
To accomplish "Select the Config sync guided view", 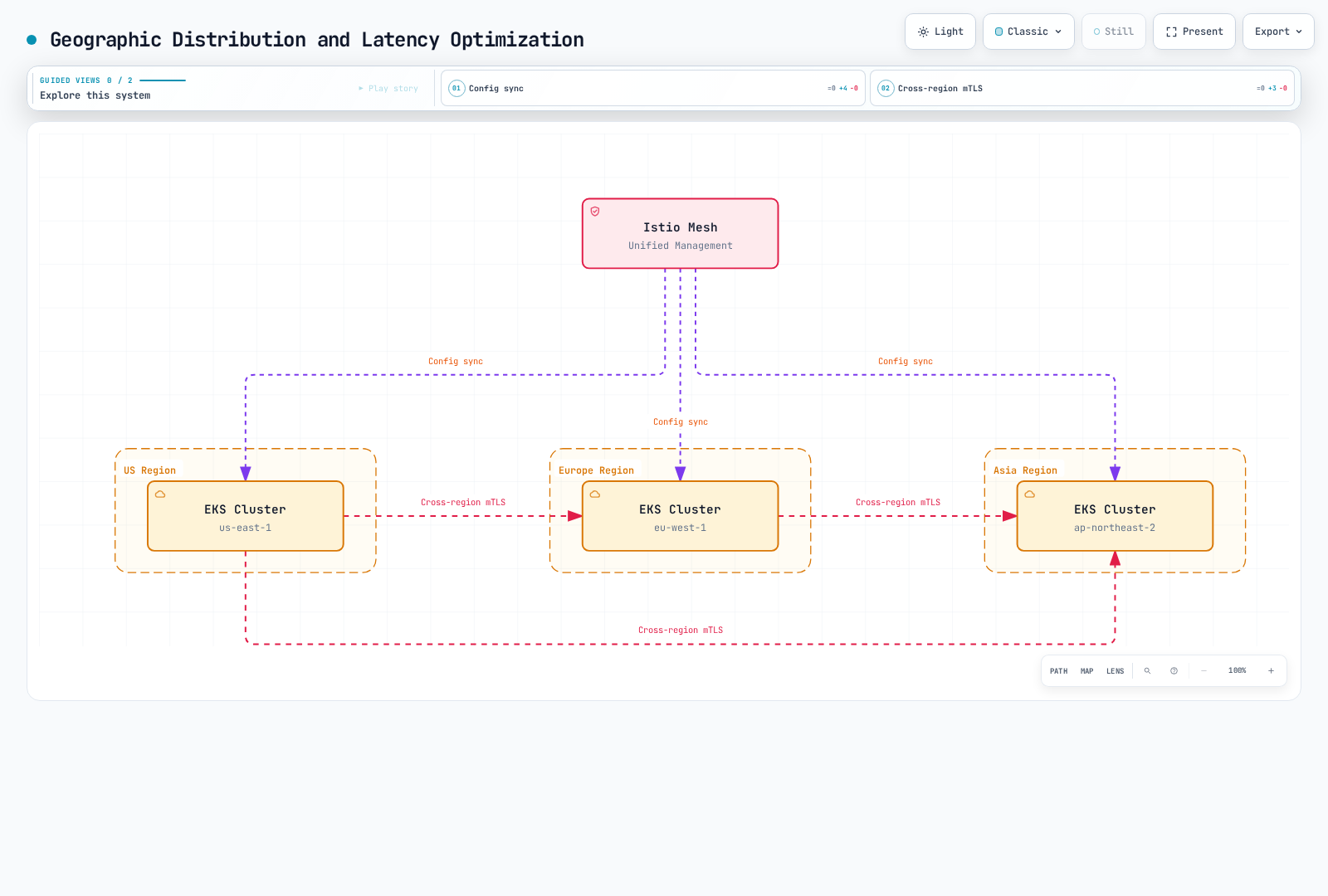I will click(x=652, y=88).
